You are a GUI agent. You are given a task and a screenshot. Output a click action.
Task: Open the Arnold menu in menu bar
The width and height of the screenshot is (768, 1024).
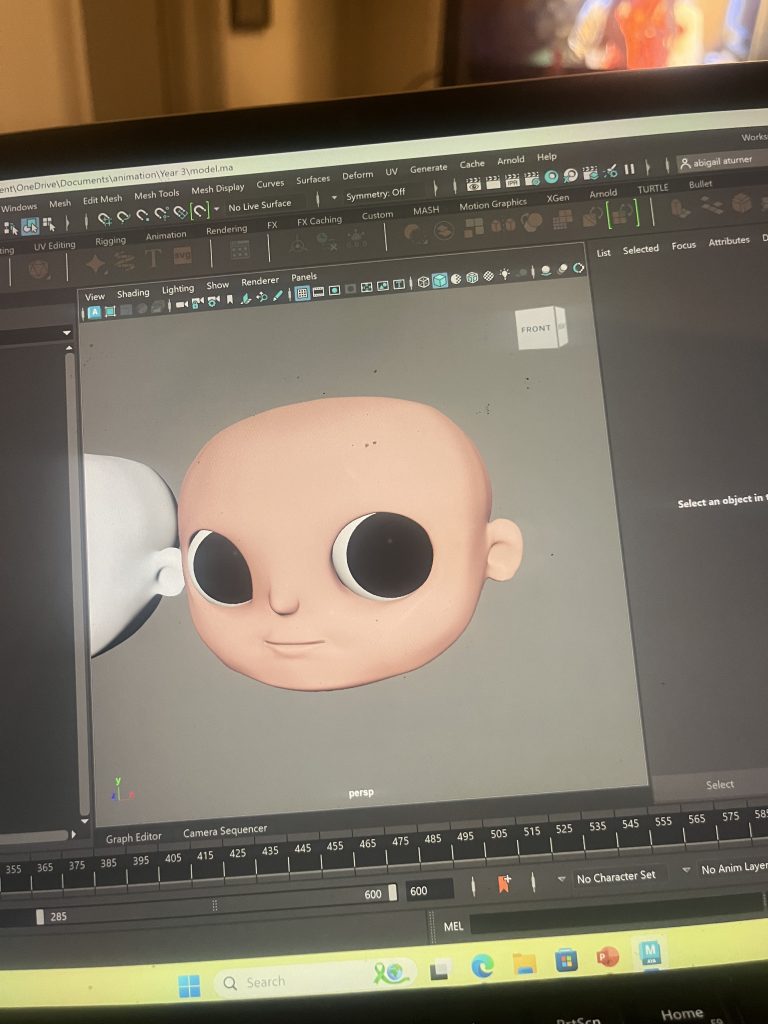tap(511, 160)
